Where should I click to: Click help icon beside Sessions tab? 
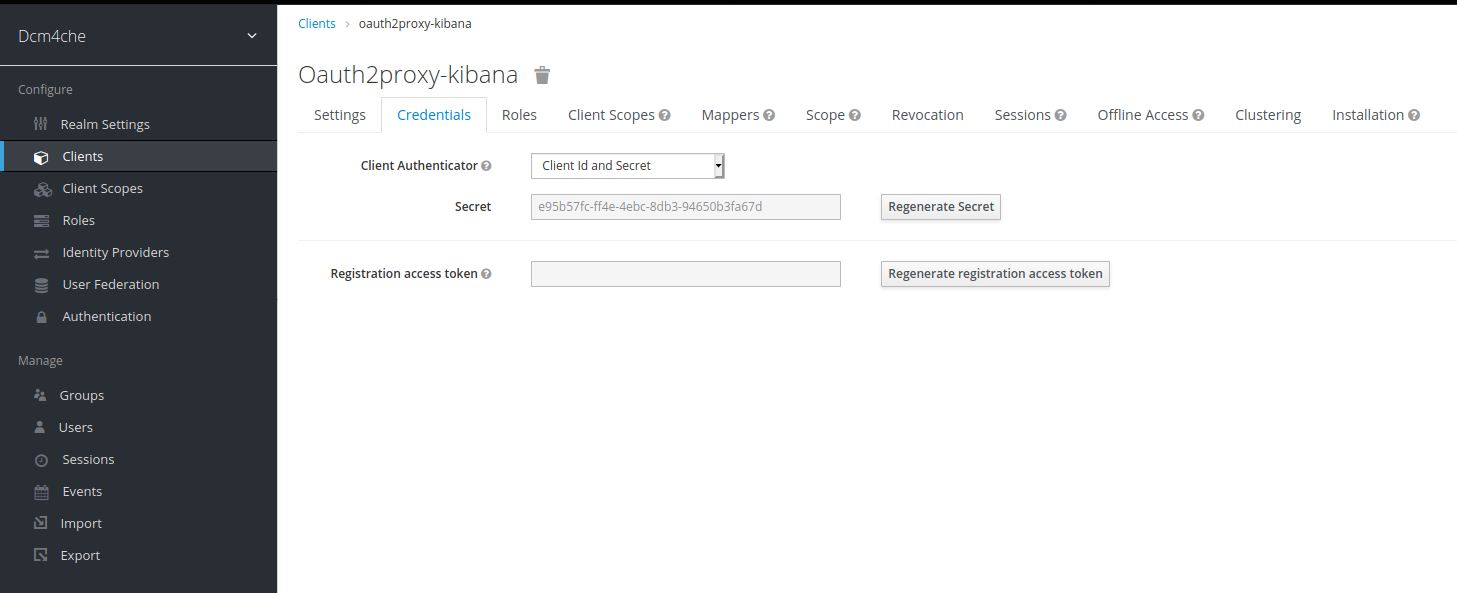(1061, 115)
